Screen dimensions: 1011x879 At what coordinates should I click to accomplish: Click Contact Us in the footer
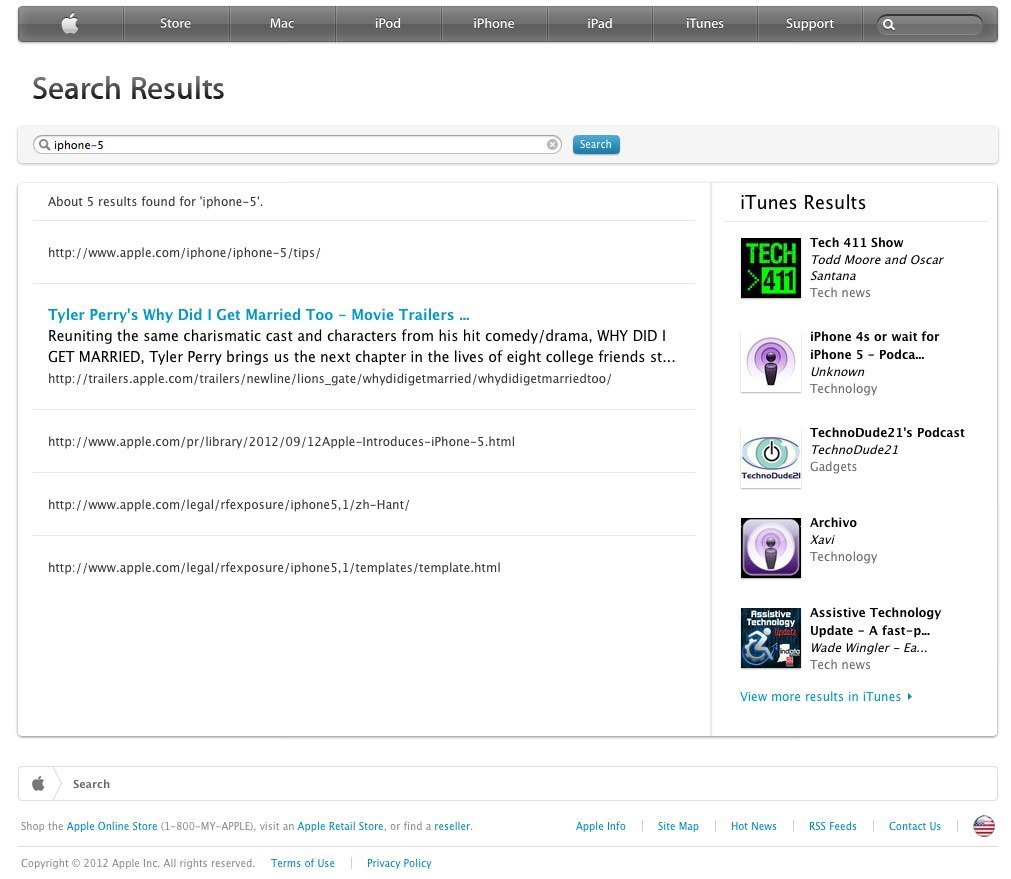pyautogui.click(x=914, y=826)
